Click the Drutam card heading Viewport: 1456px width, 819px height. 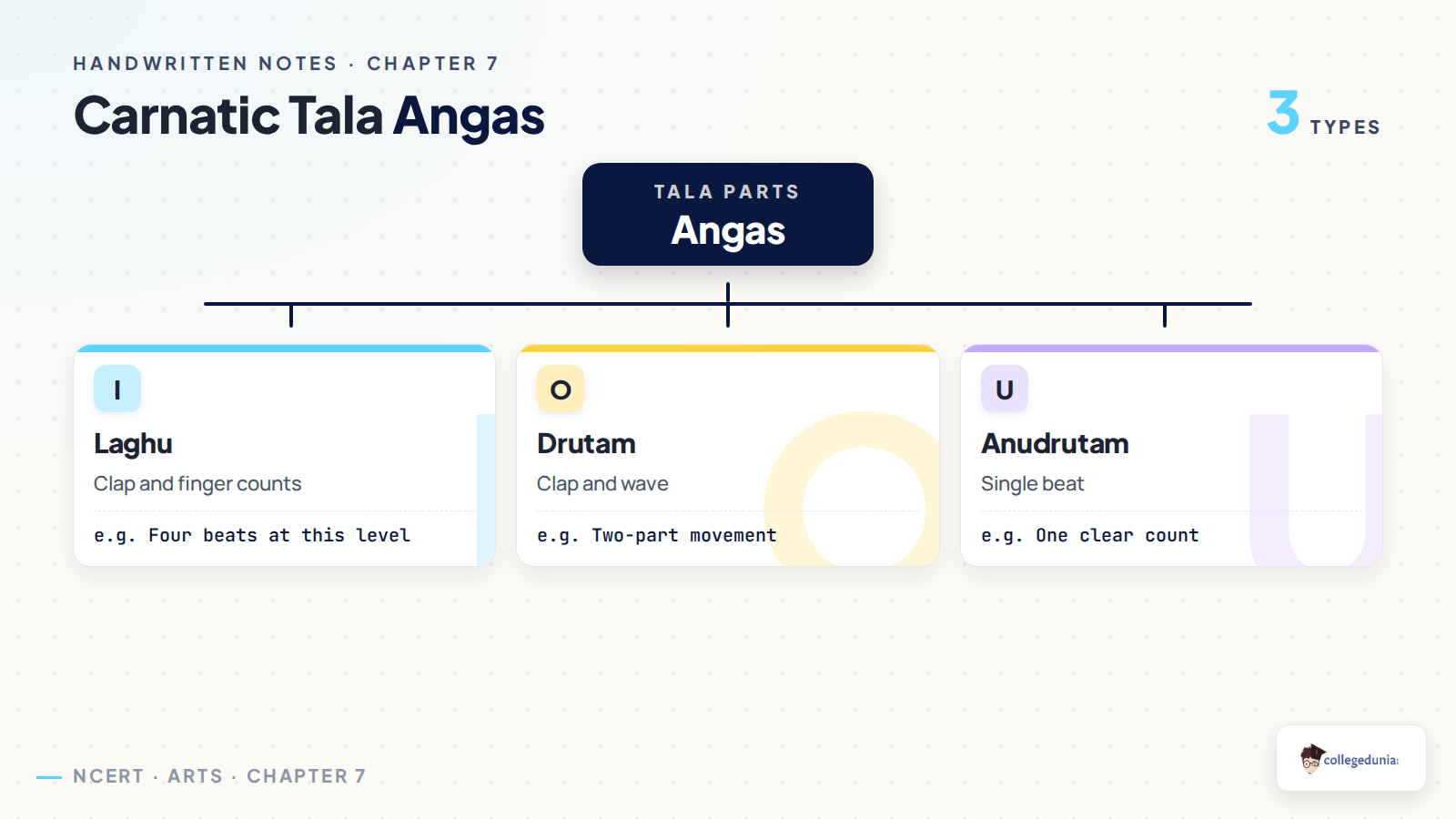pyautogui.click(x=586, y=443)
